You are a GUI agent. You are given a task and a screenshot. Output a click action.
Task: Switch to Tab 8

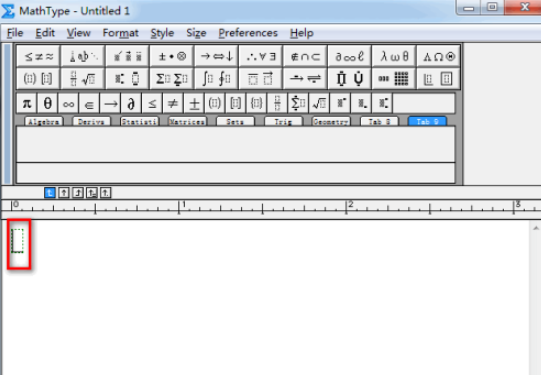(379, 121)
